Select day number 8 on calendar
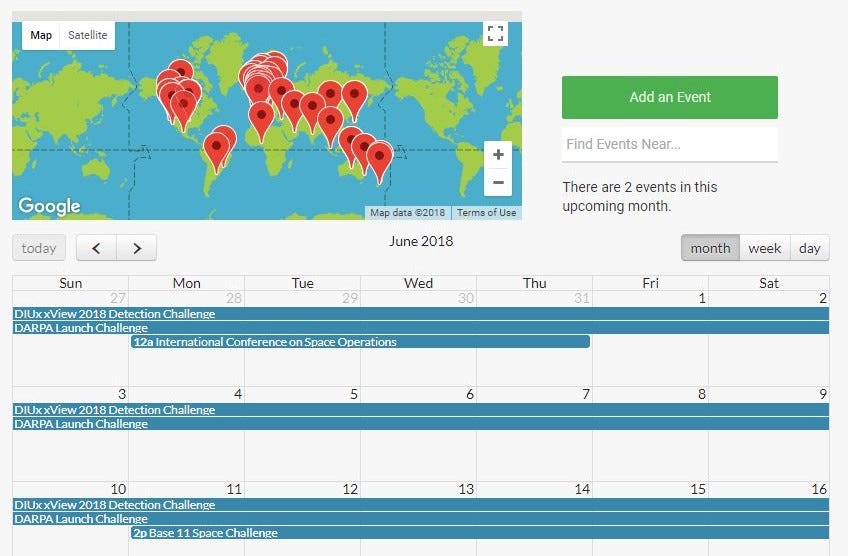 pos(701,394)
